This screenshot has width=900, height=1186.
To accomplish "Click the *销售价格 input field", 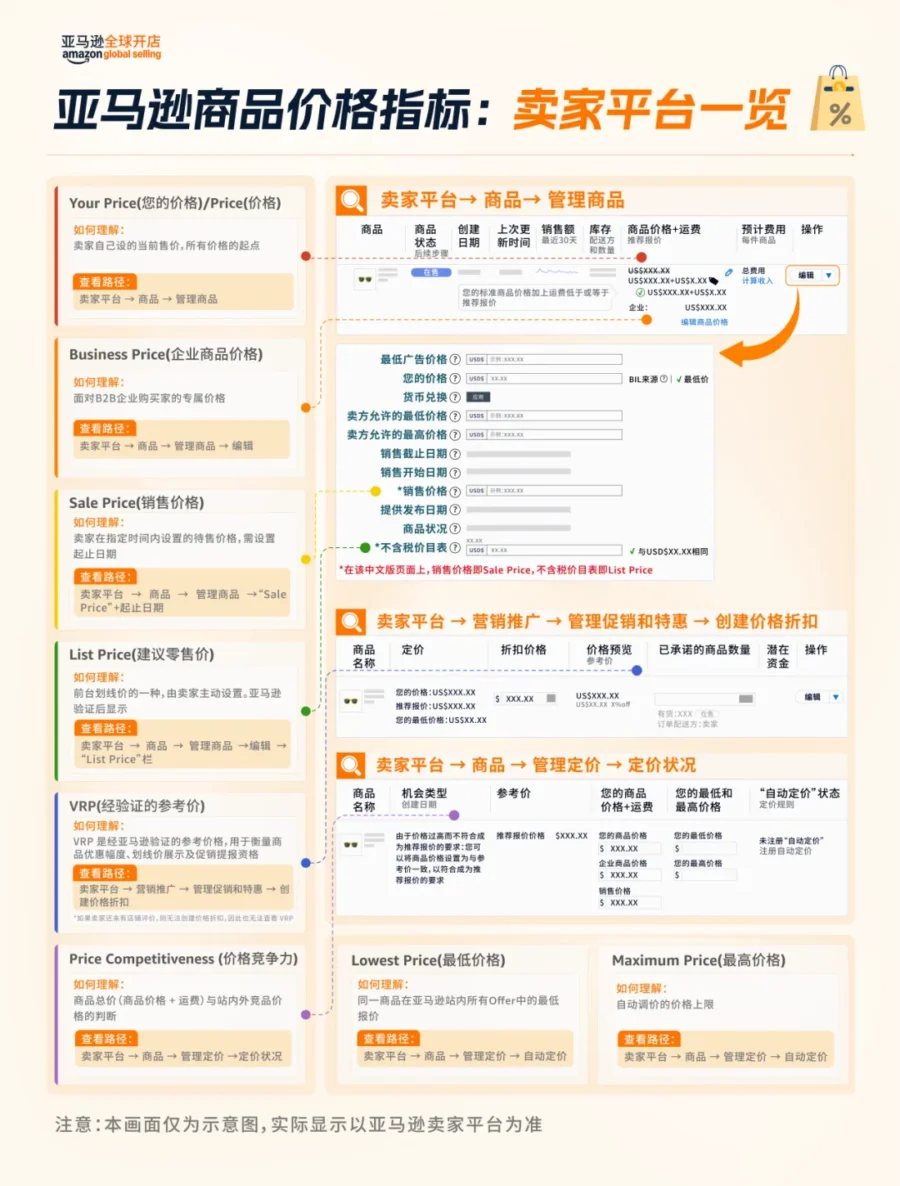I will [545, 491].
